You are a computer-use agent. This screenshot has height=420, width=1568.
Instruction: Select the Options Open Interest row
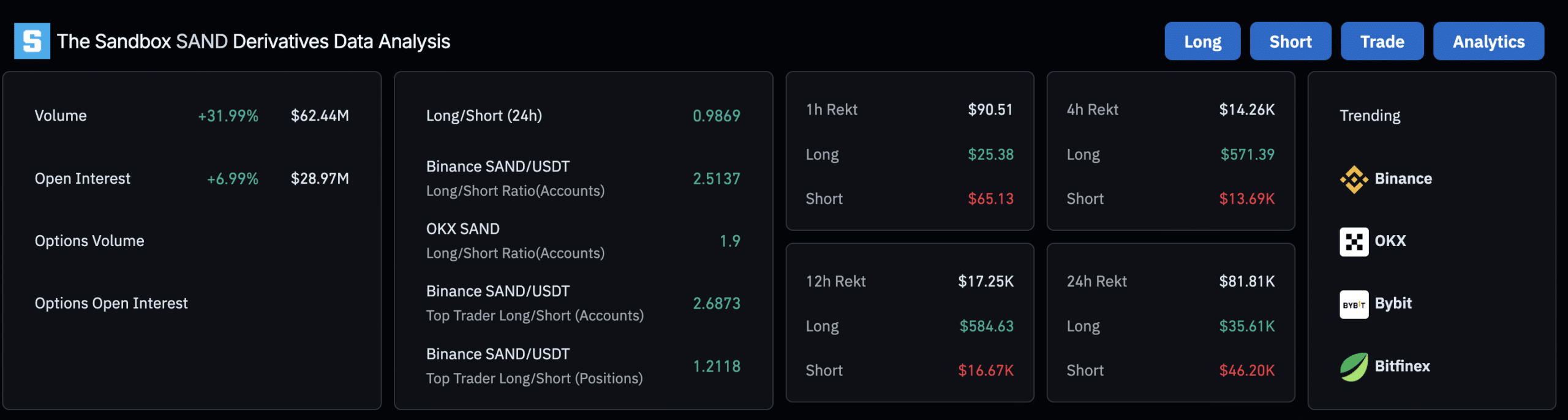pyautogui.click(x=192, y=303)
